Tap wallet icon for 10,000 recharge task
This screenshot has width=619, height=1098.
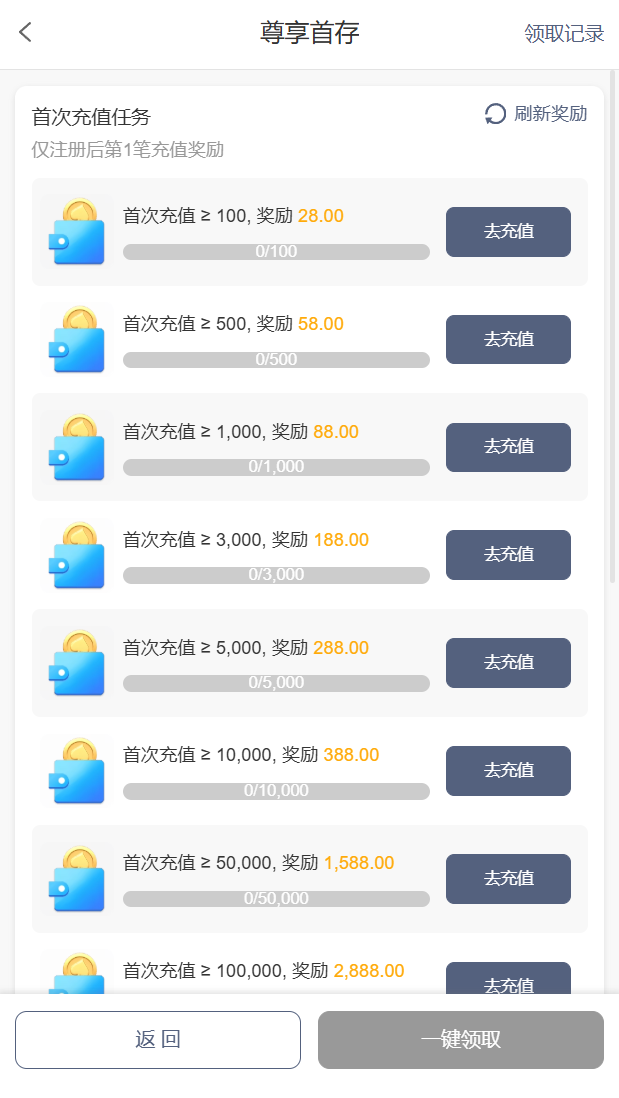pyautogui.click(x=77, y=771)
